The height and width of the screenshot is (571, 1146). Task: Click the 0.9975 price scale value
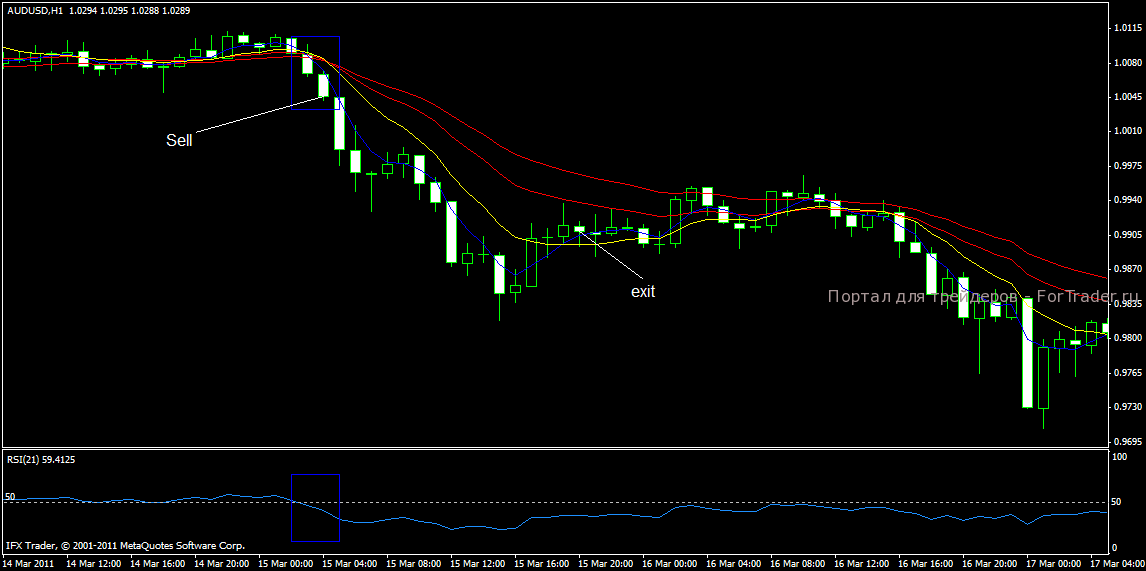(1126, 167)
